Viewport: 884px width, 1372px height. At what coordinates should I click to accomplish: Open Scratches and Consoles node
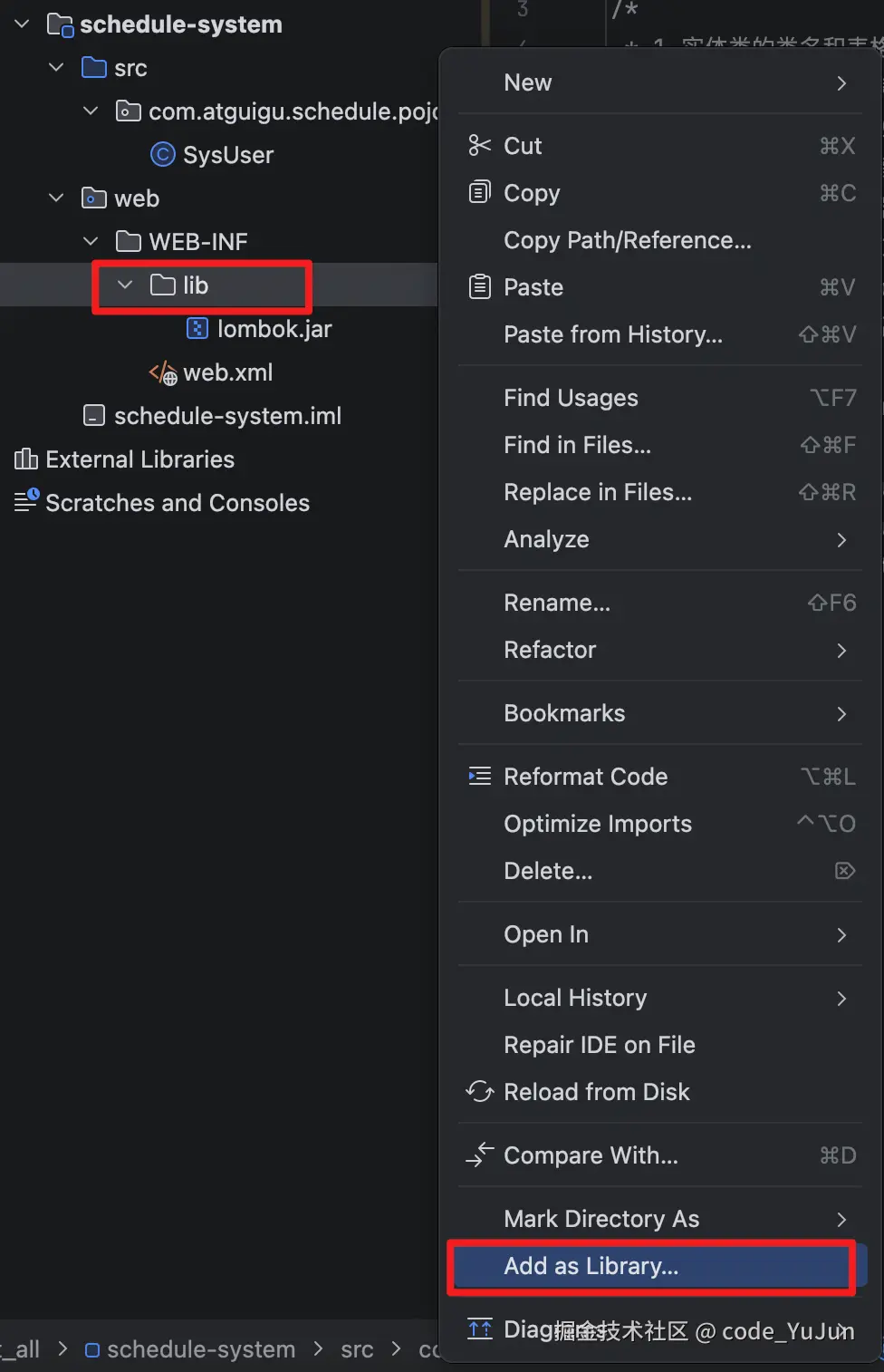pos(177,503)
